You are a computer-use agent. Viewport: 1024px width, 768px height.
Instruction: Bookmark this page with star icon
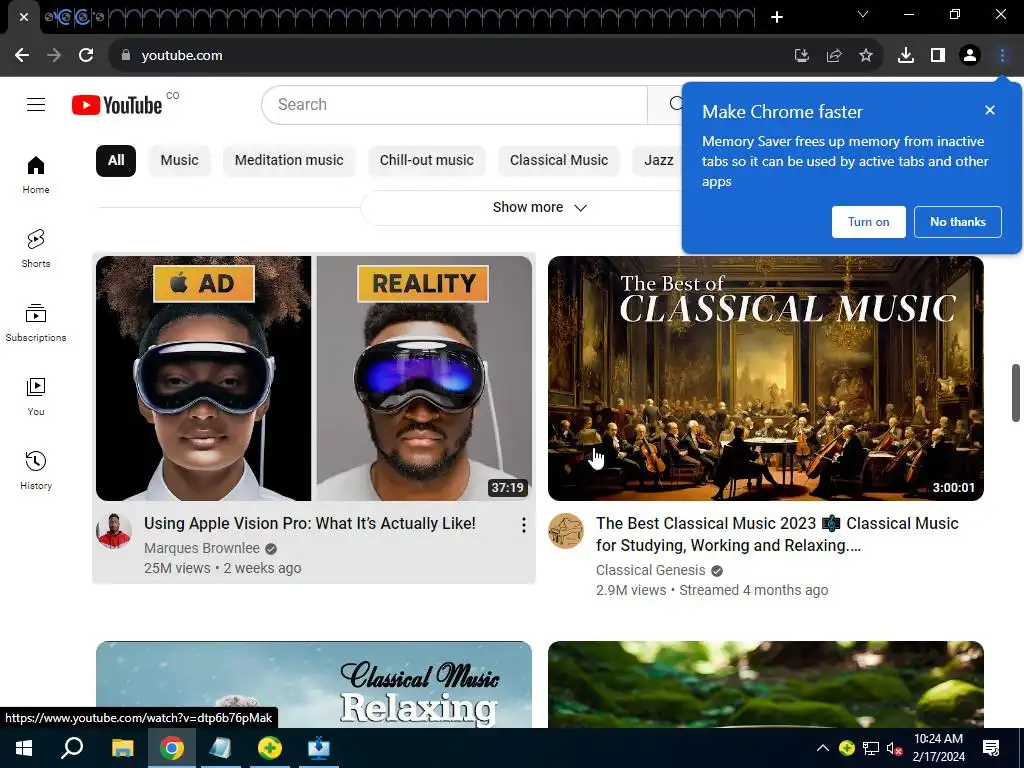[866, 56]
